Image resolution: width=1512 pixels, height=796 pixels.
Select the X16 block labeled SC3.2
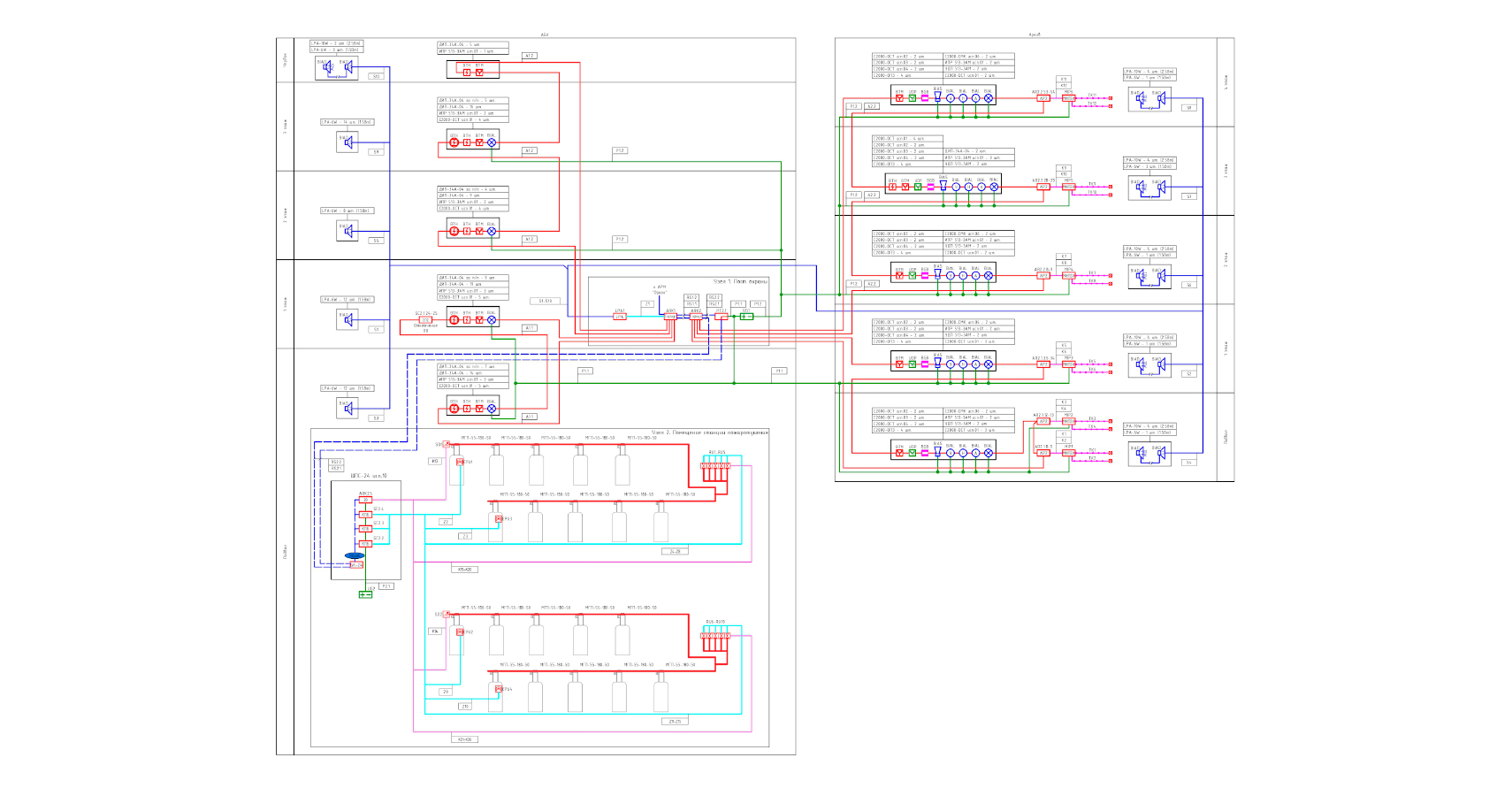coord(365,544)
